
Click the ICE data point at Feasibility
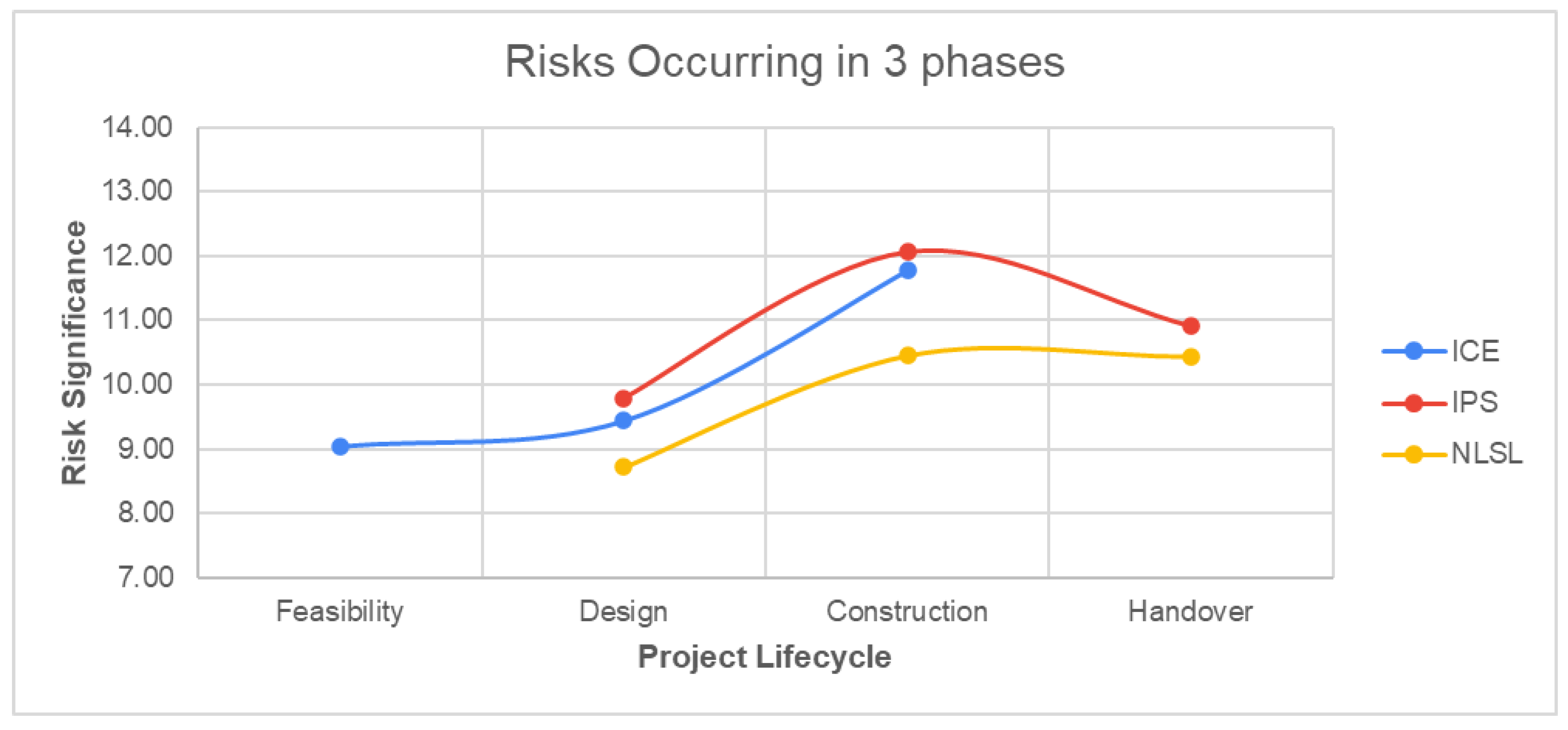[x=340, y=446]
